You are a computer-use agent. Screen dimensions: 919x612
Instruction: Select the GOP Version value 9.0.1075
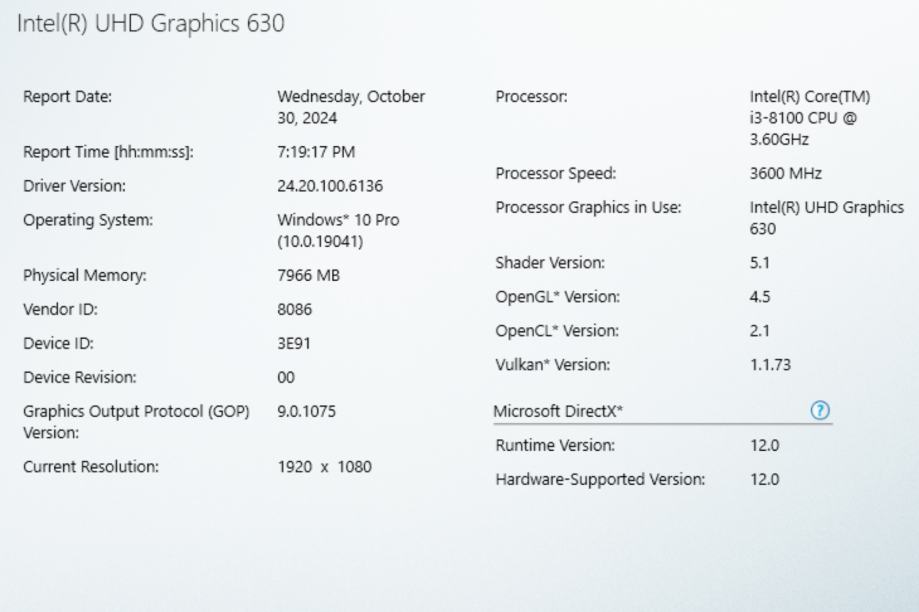pos(306,411)
